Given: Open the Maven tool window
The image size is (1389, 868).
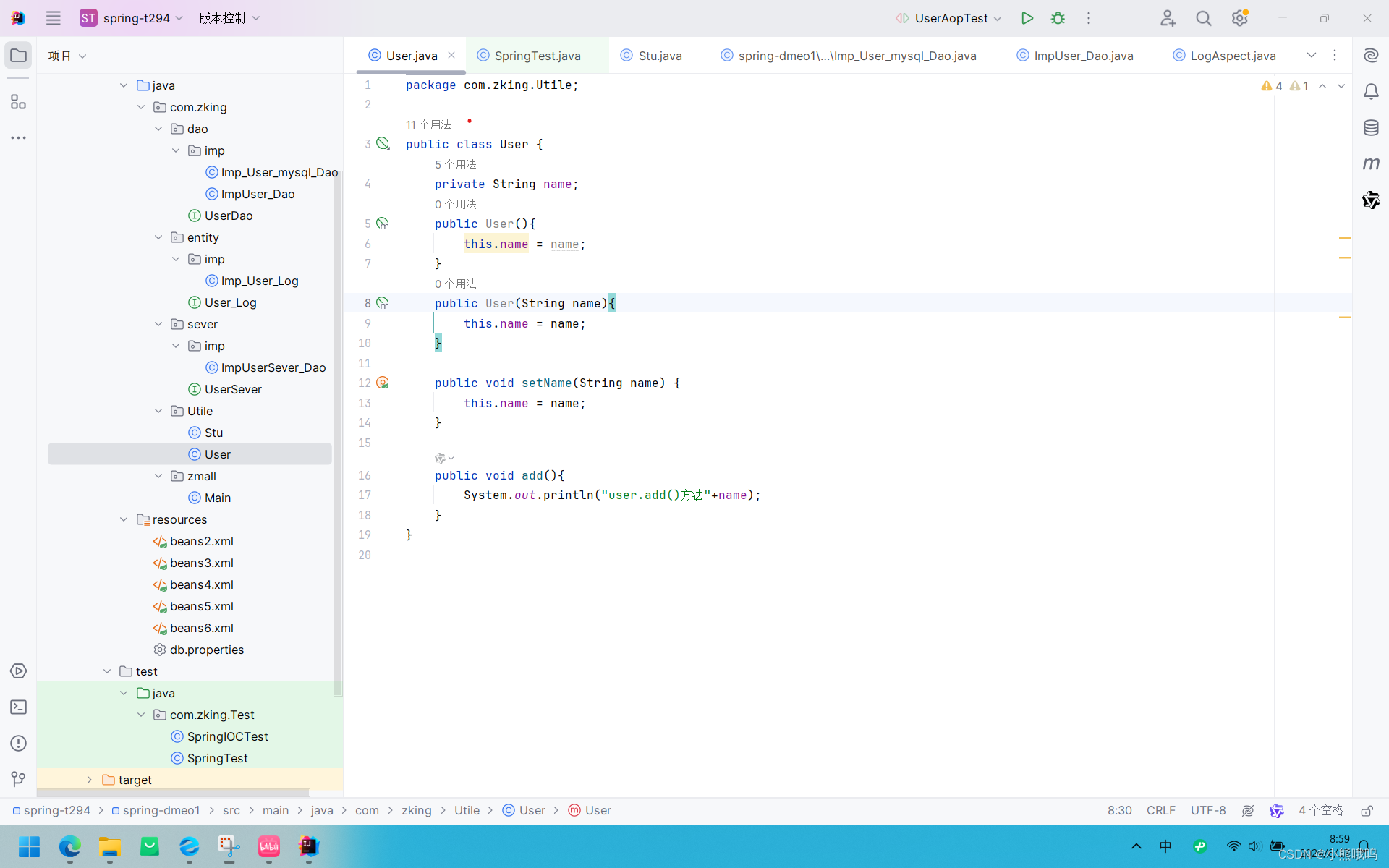Looking at the screenshot, I should click(x=1370, y=164).
